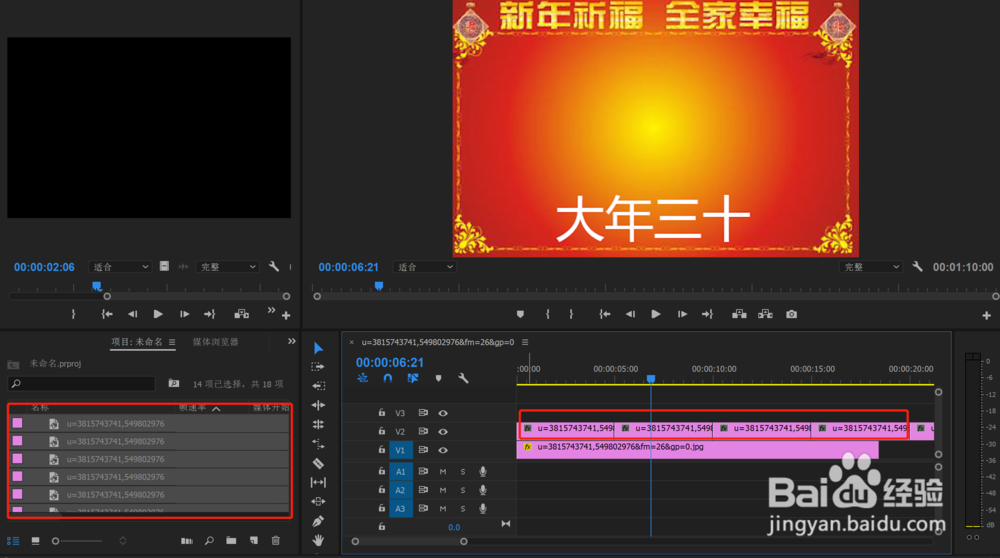
Task: Open Program monitor button editor plus
Action: pyautogui.click(x=987, y=315)
